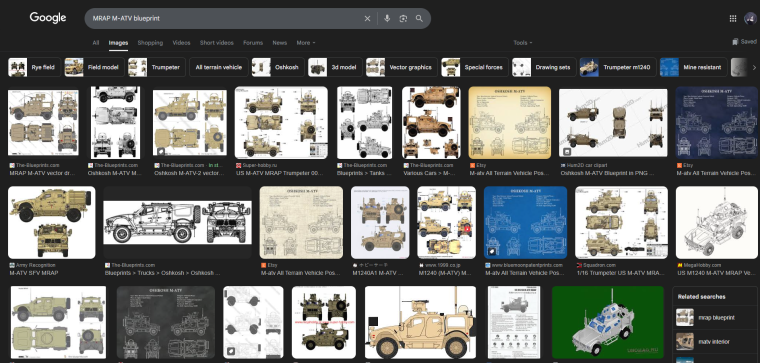Open search by image camera icon
Screen dimensions: 760x363
pos(403,18)
